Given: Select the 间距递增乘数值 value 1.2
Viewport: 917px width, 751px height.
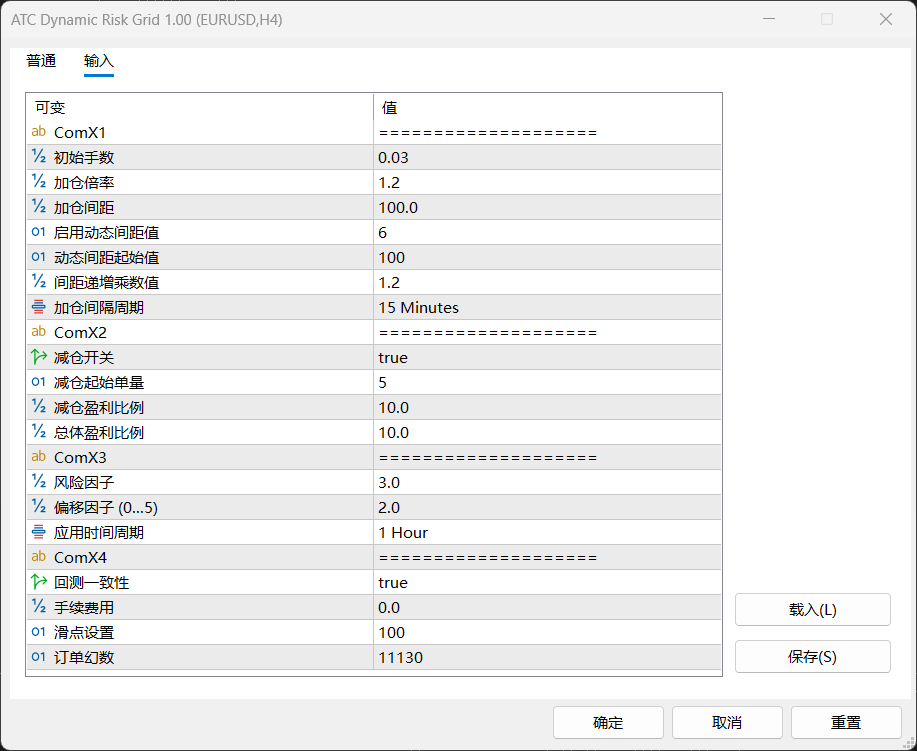Looking at the screenshot, I should coord(547,283).
